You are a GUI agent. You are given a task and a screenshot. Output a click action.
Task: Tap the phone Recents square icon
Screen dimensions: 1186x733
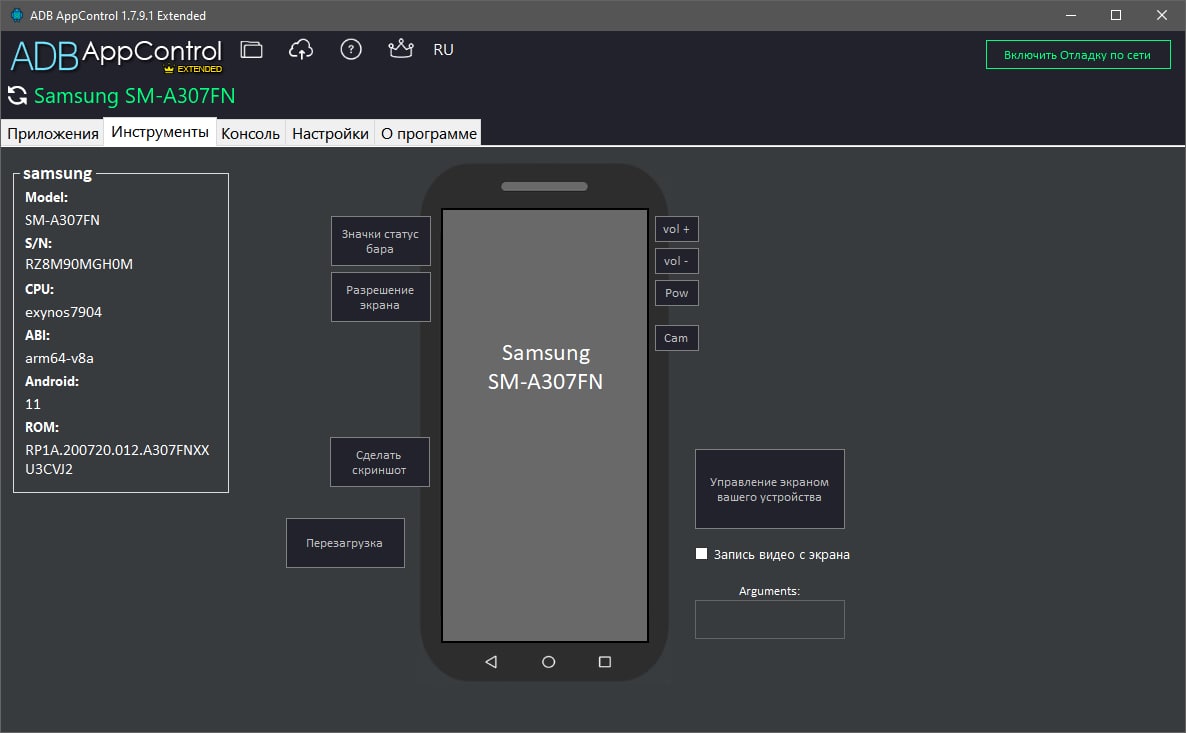[604, 662]
